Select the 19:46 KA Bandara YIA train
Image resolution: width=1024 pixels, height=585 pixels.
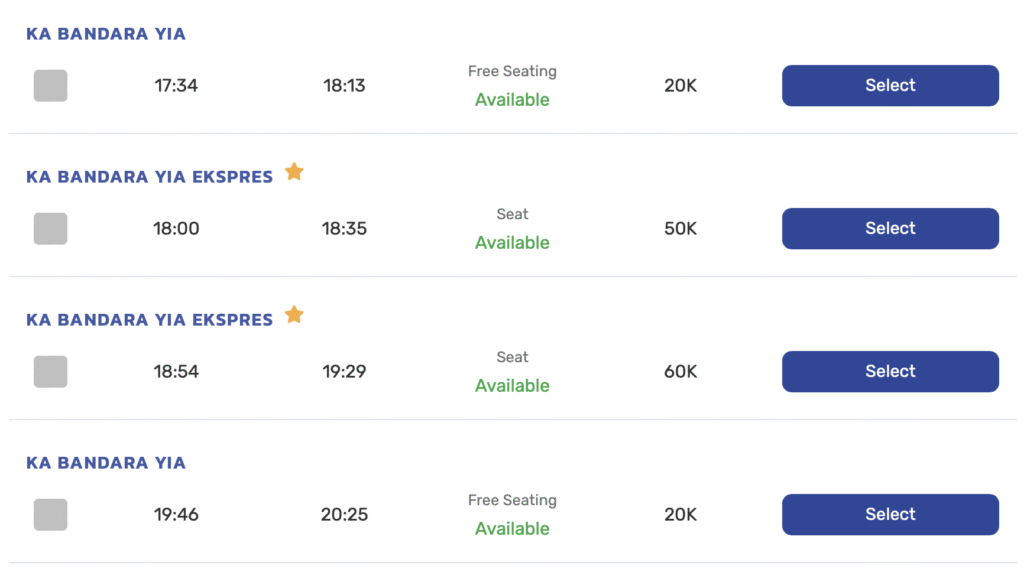tap(890, 515)
